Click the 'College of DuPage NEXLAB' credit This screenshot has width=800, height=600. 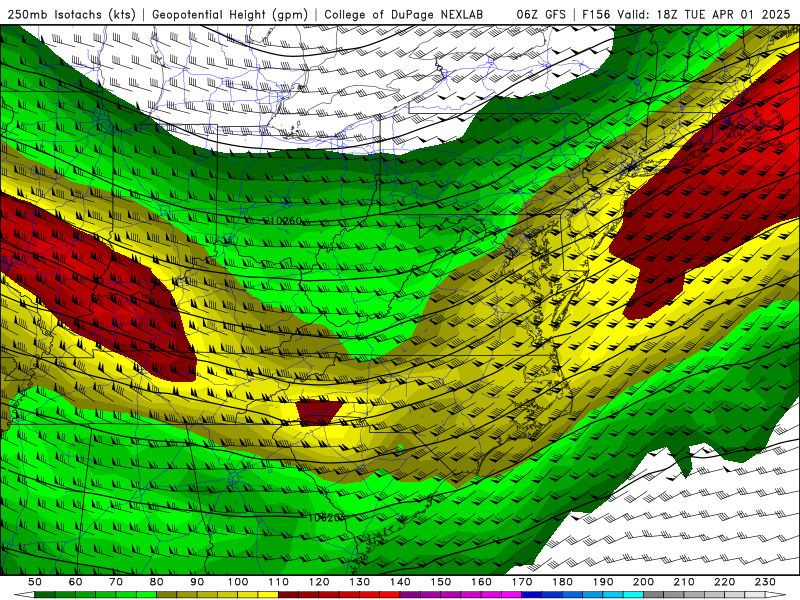tap(404, 15)
